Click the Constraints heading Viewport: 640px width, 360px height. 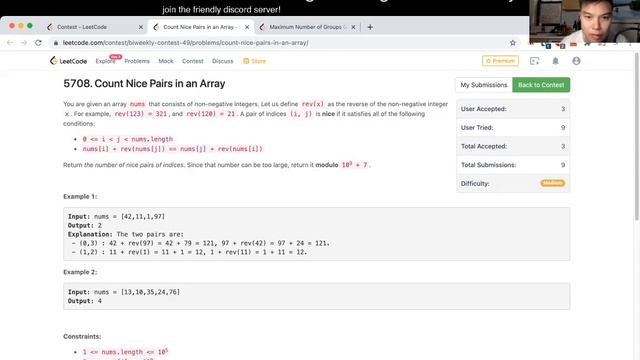82,337
